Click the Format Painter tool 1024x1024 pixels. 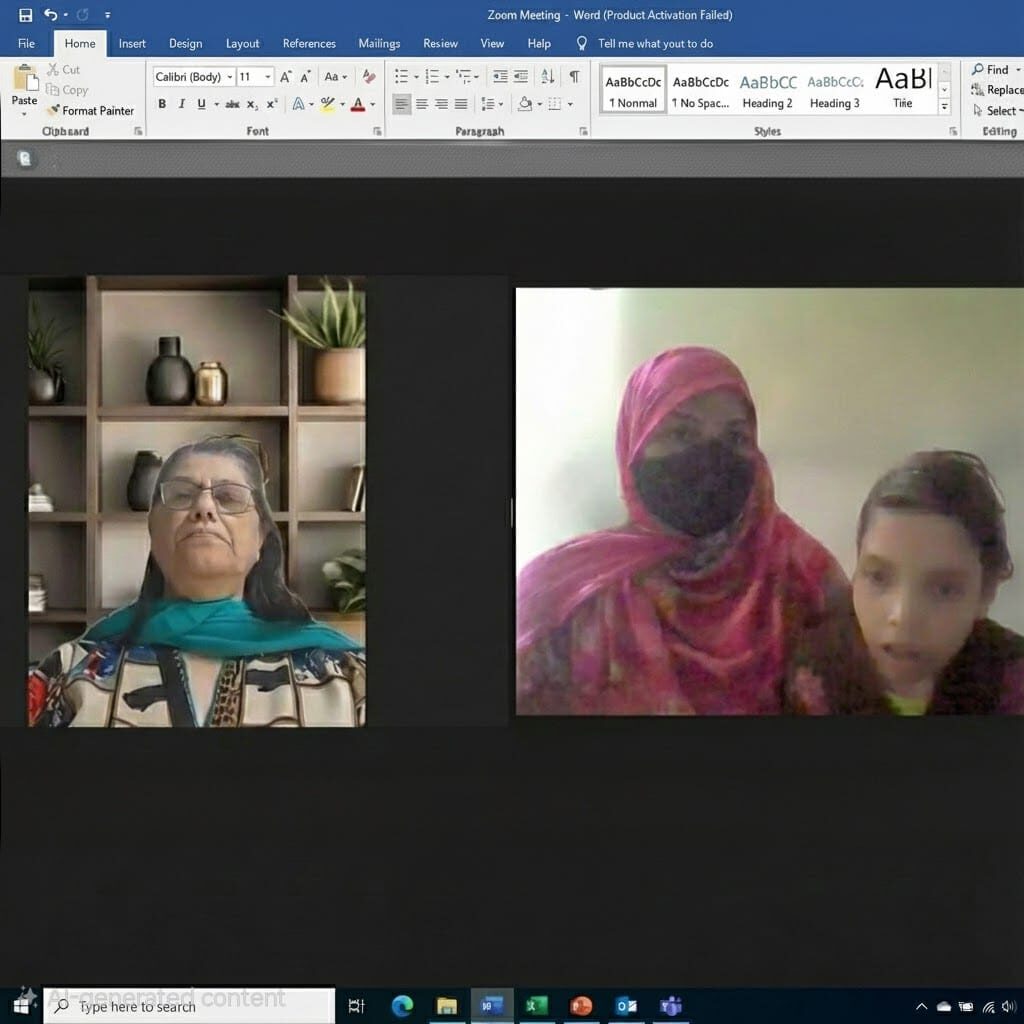(x=90, y=111)
